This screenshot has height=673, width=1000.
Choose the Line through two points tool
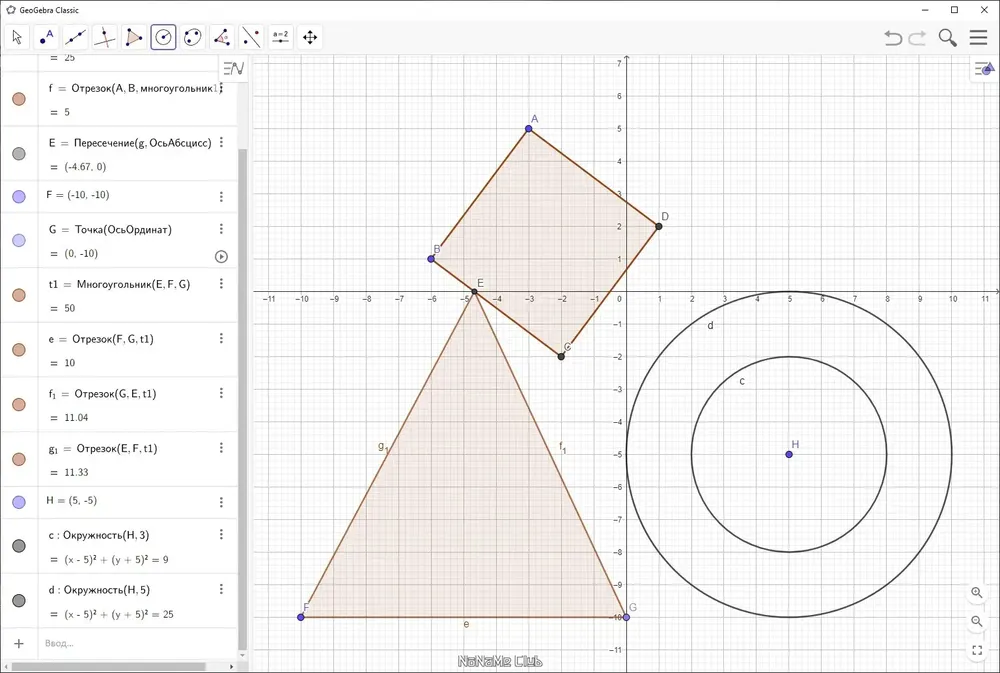[75, 37]
